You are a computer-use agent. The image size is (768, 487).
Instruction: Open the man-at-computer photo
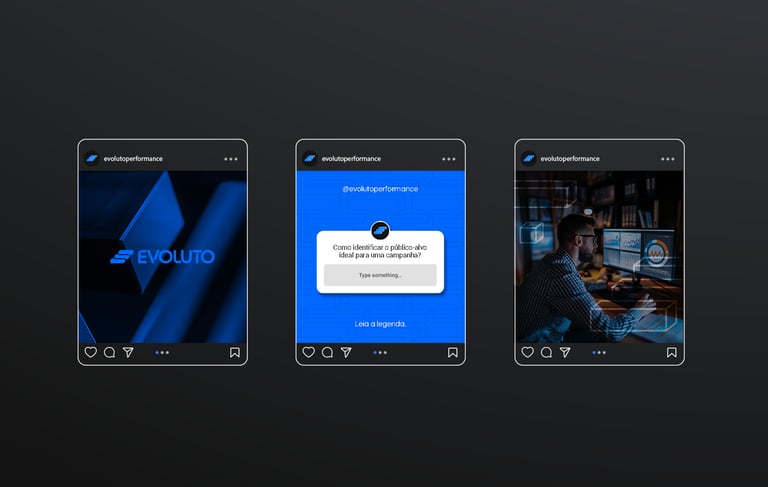[x=600, y=257]
